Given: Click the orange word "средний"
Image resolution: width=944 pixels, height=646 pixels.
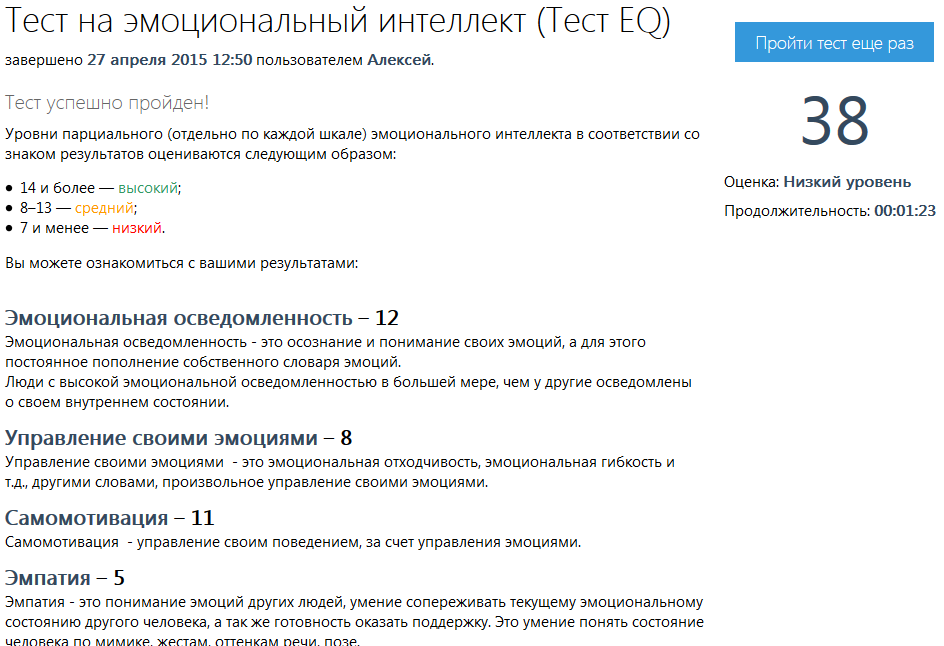Looking at the screenshot, I should point(104,208).
